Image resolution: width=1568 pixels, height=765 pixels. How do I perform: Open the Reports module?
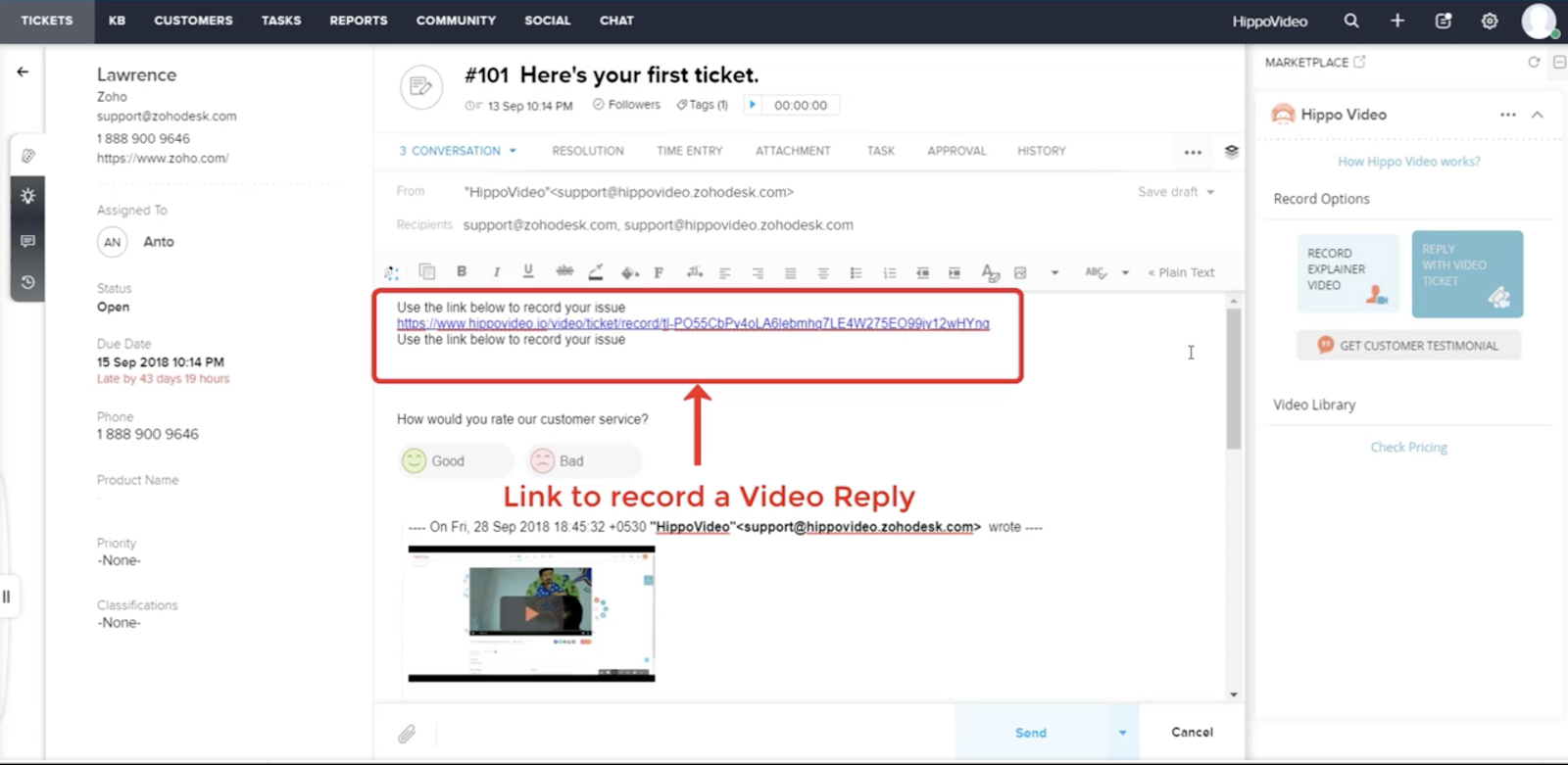tap(359, 21)
